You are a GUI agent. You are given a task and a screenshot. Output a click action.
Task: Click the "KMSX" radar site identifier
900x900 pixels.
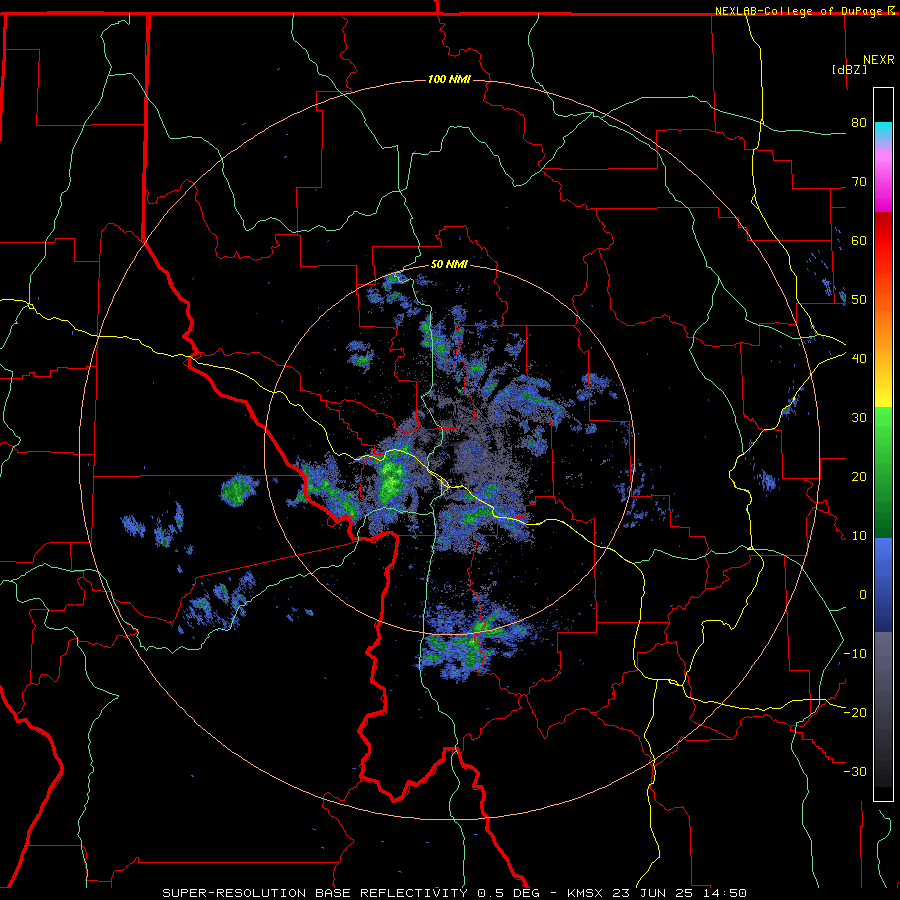(585, 893)
